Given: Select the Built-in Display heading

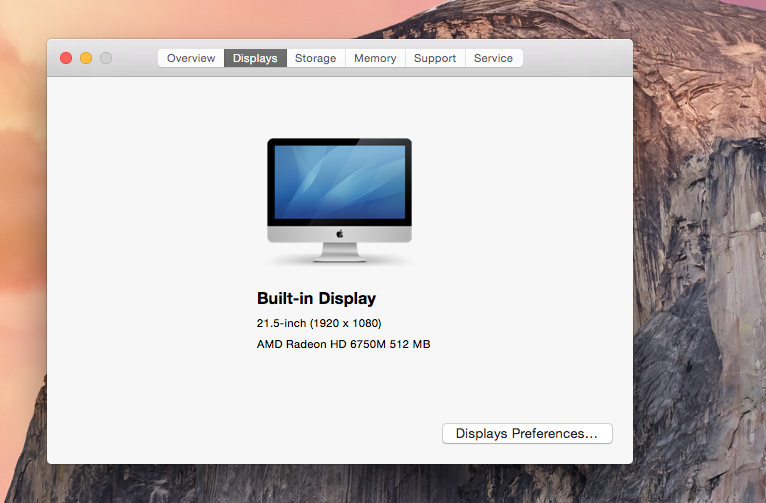Looking at the screenshot, I should coord(317,298).
